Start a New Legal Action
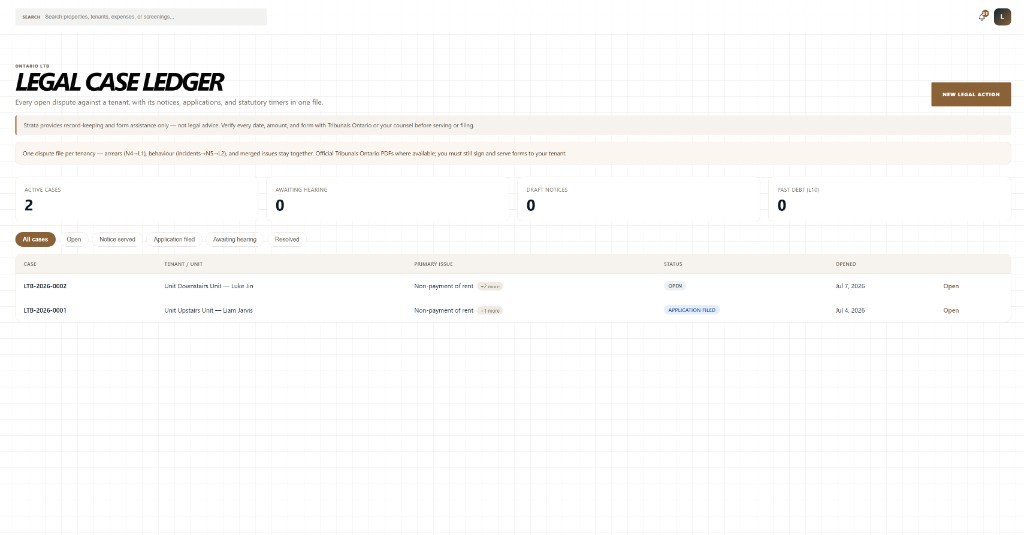Screen dimensions: 1024x535 click(x=970, y=94)
